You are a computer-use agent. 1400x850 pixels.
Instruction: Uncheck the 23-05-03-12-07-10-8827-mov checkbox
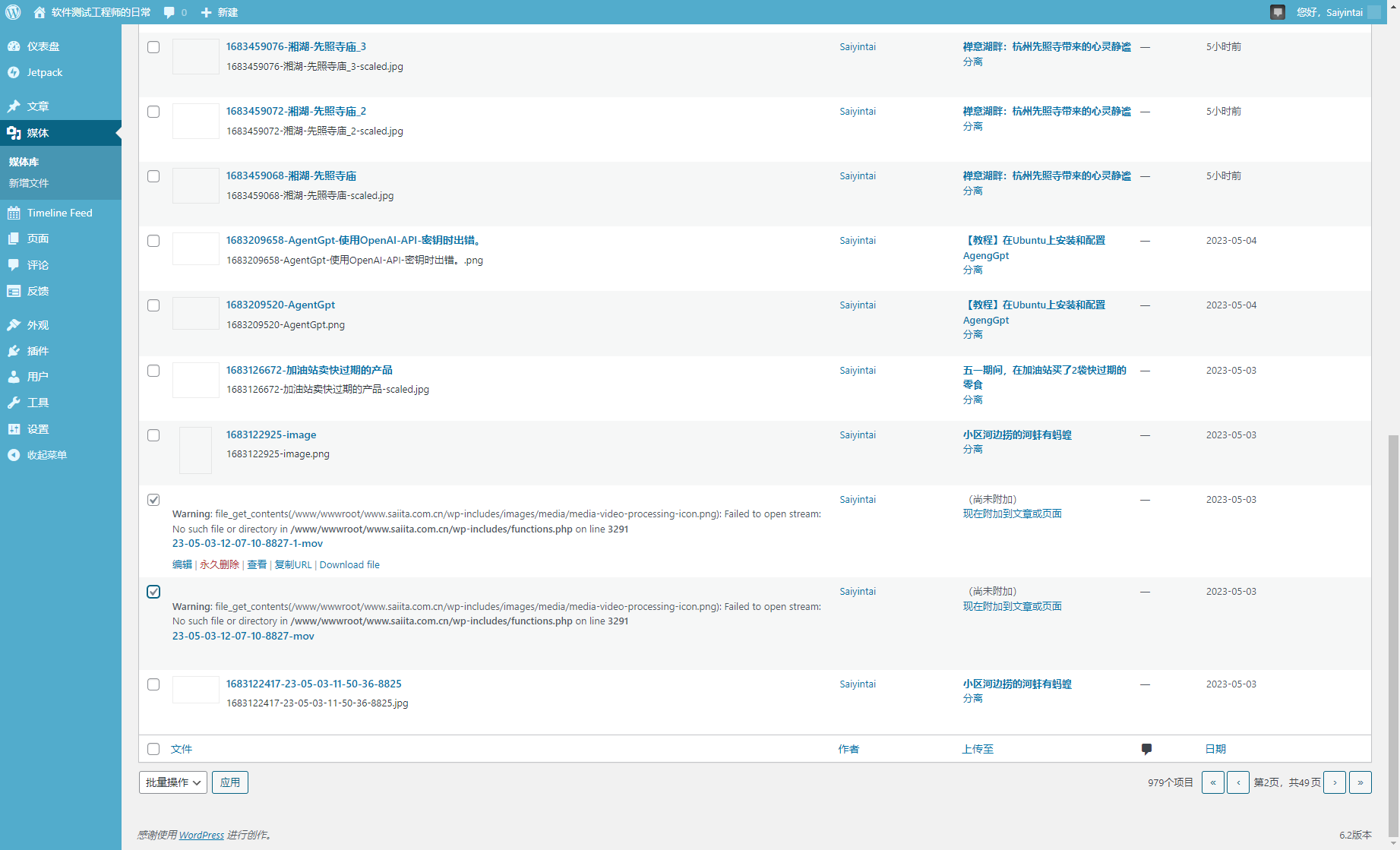153,592
